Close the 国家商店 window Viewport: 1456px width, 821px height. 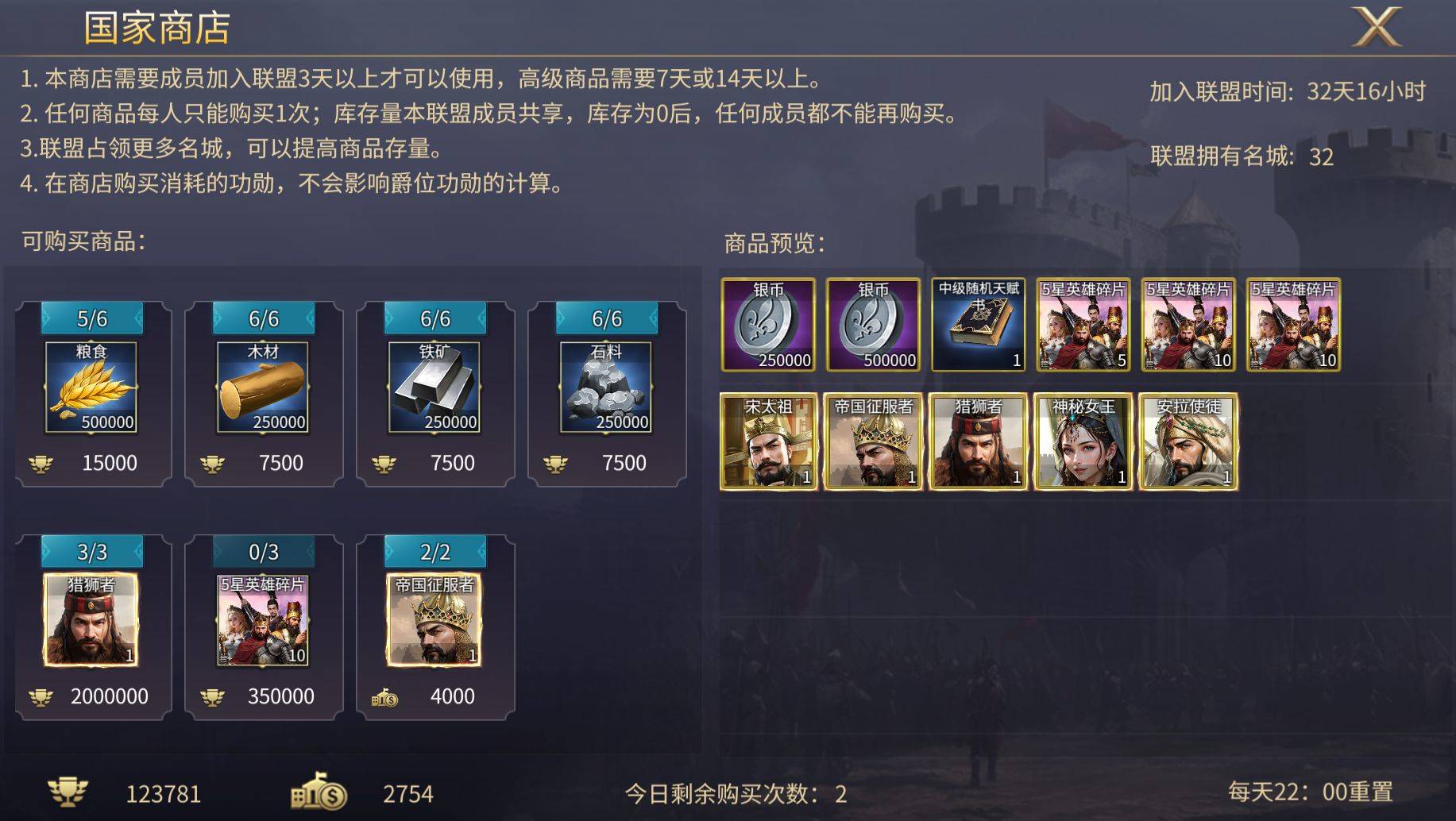(1377, 27)
